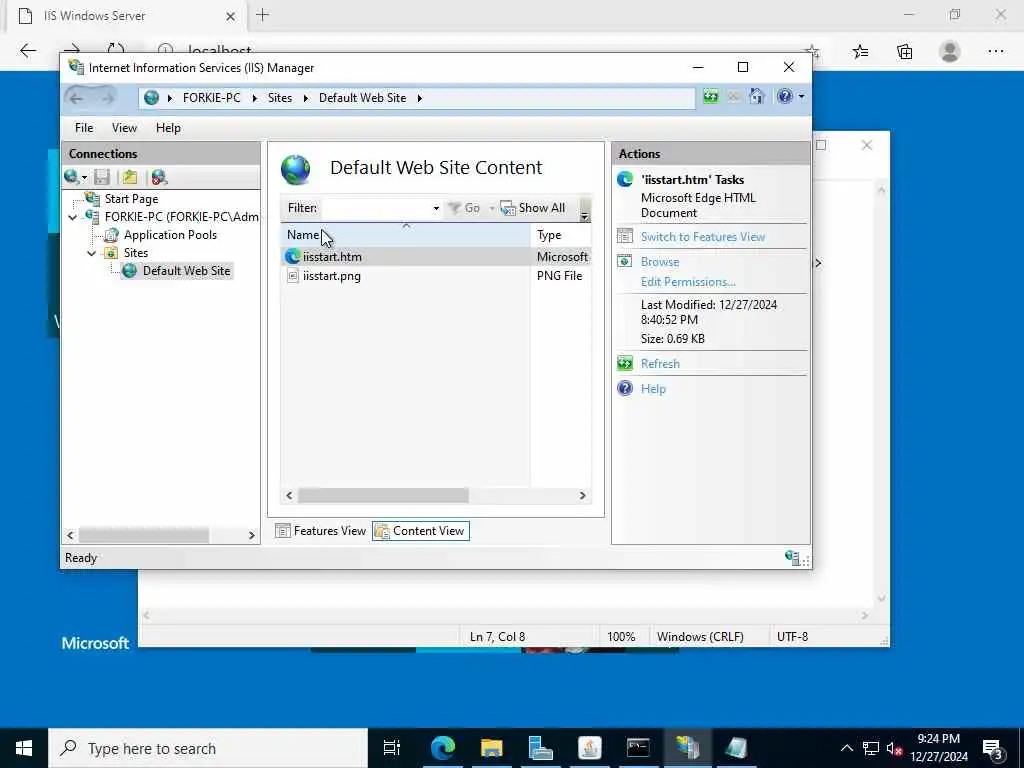Expand the breadcrumb arrow after Default Web Site
Viewport: 1024px width, 768px height.
[x=419, y=98]
